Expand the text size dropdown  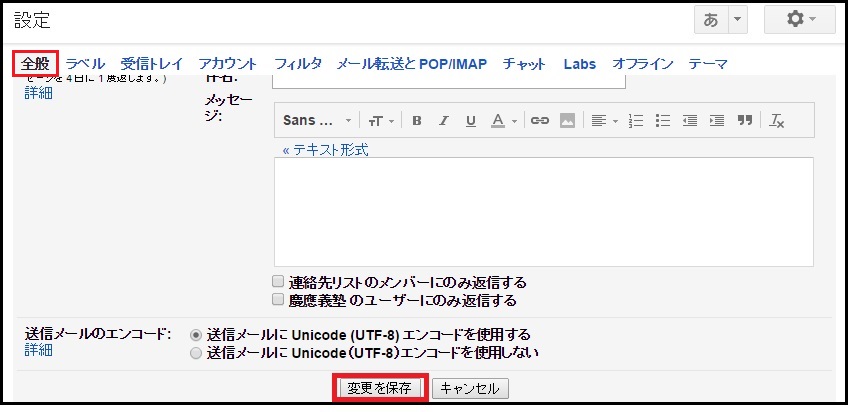coord(380,121)
